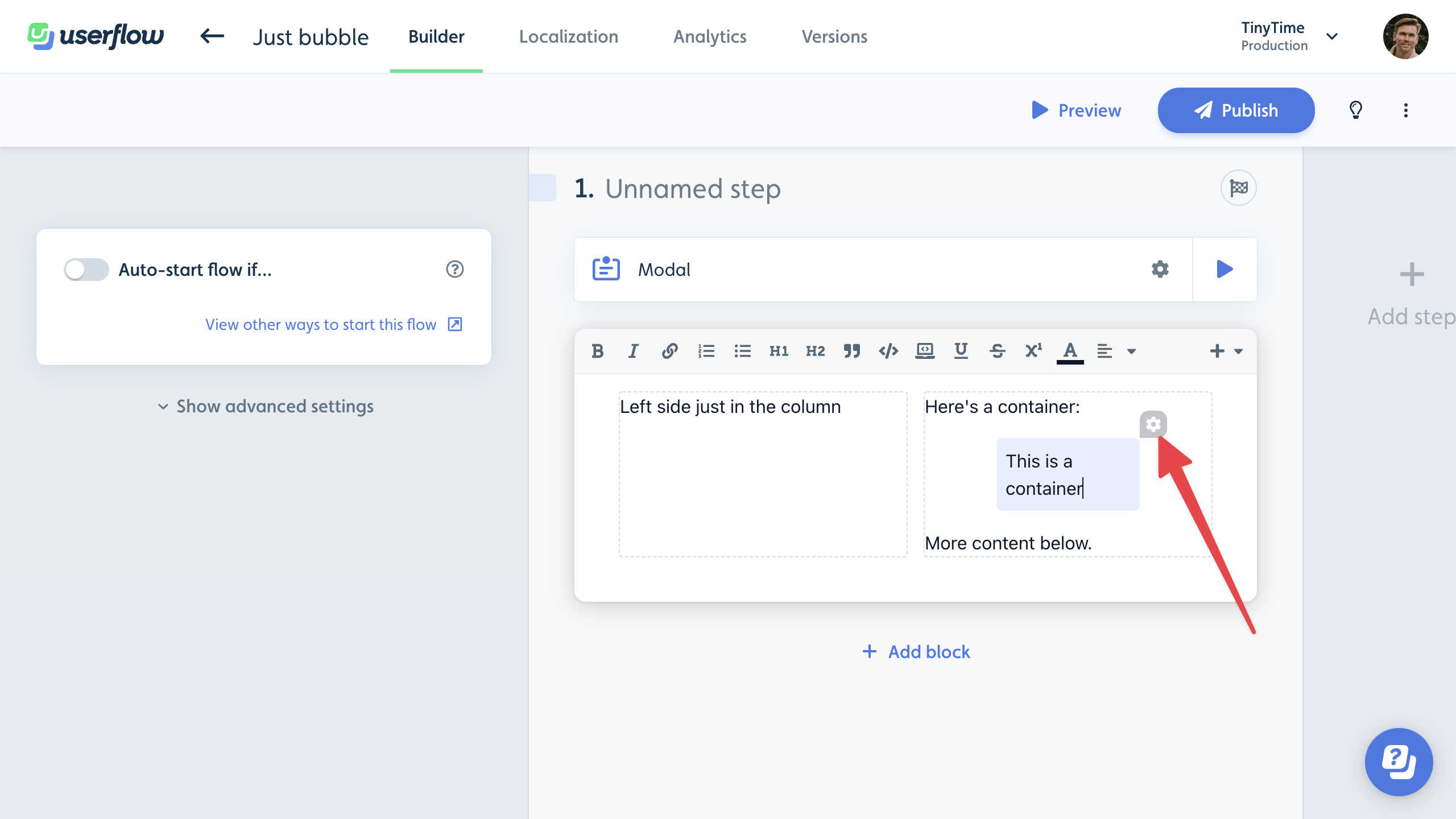Open the plus insert content menu

(1226, 351)
